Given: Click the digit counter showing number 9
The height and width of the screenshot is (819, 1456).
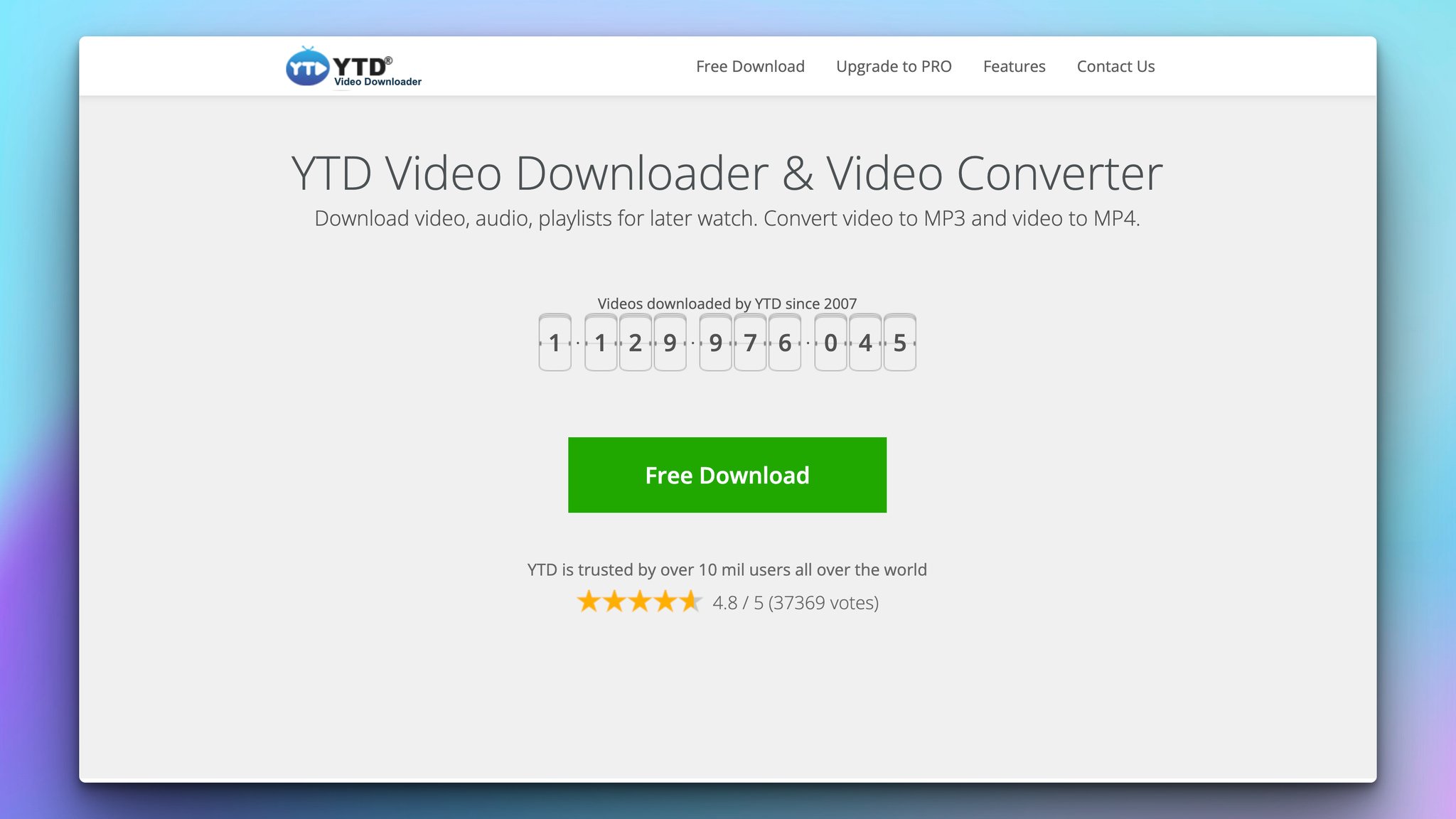Looking at the screenshot, I should [670, 342].
